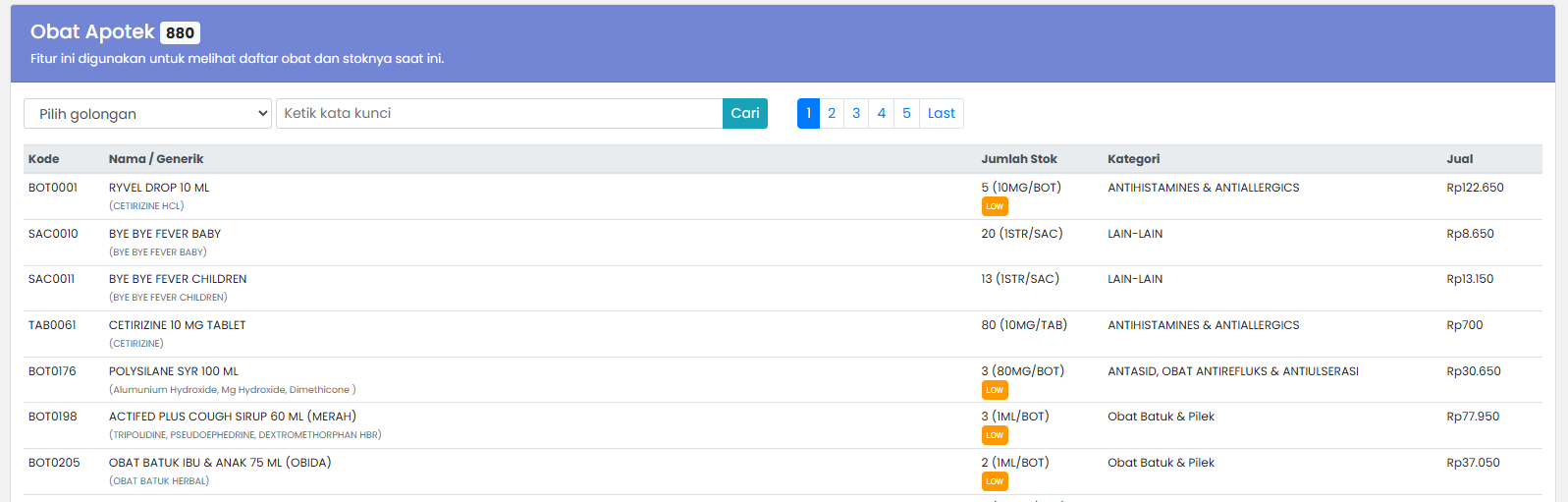Select the CETIRIZINE 10 MG TABLET row name
The image size is (1568, 502).
pyautogui.click(x=178, y=325)
